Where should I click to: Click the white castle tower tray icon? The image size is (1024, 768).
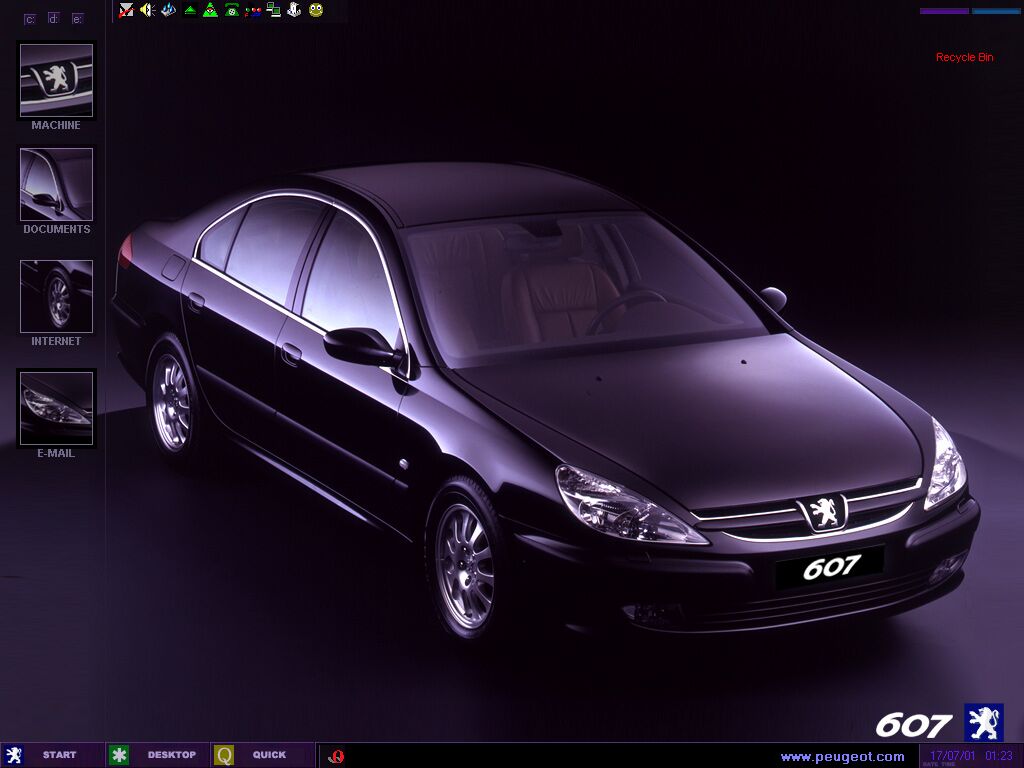295,10
